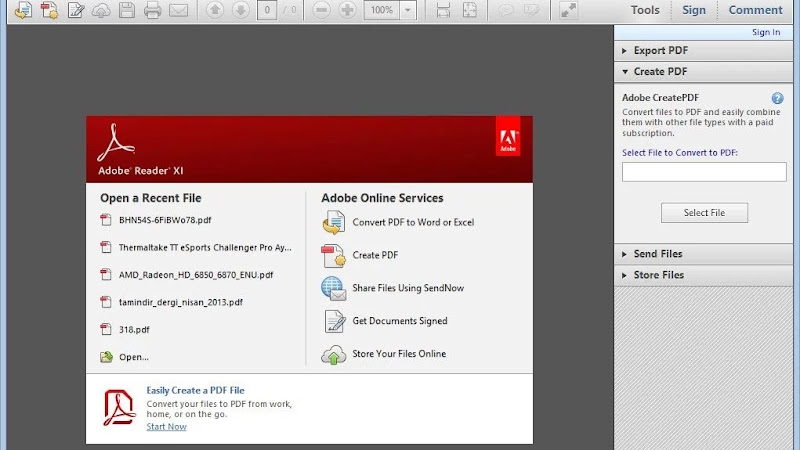This screenshot has width=800, height=450.
Task: Click the Edit/sign document toolbar icon
Action: point(76,10)
